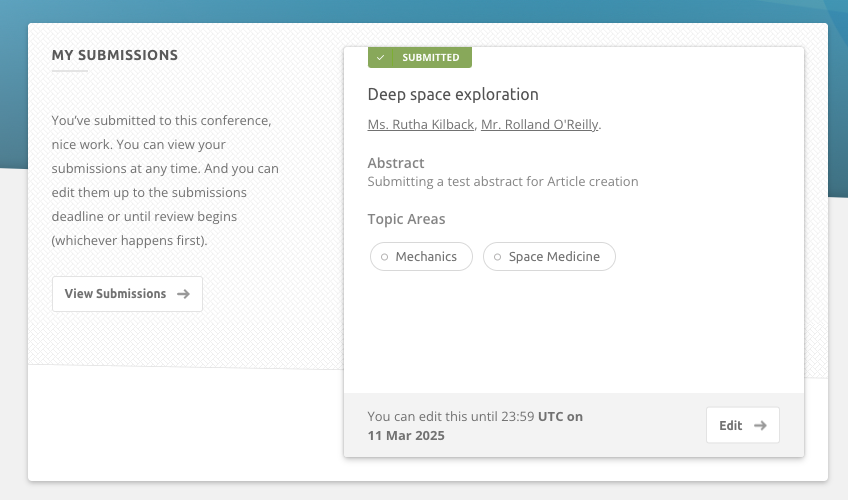
Task: Select the Mechanics topic tag
Action: (421, 257)
